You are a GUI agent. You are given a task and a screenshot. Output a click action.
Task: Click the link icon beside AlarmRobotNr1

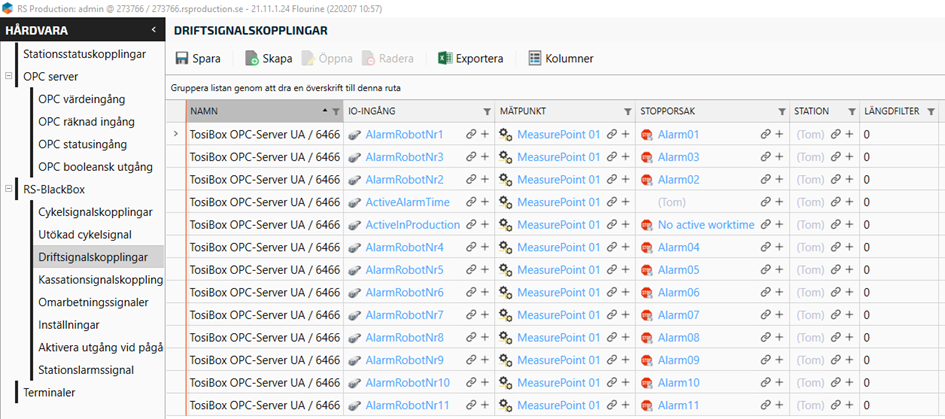pyautogui.click(x=469, y=134)
